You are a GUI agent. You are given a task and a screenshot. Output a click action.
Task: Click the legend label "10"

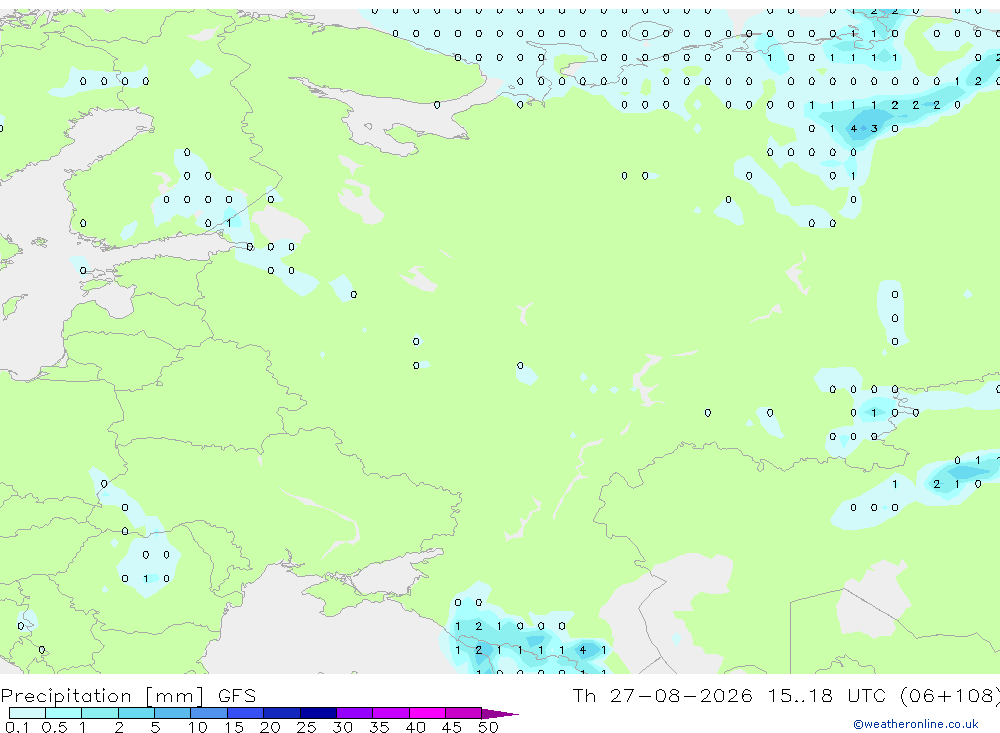[198, 727]
